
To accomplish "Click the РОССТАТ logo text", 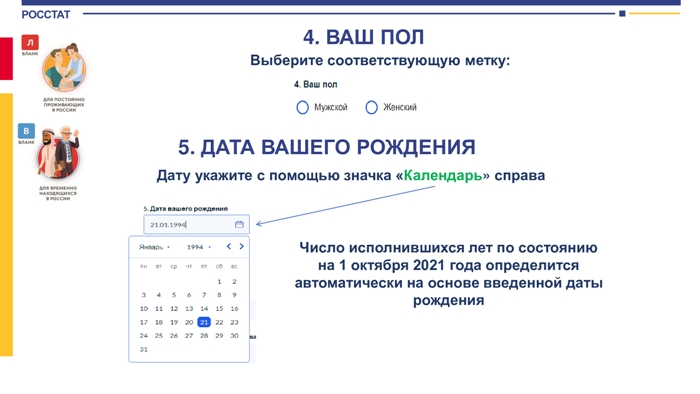I will 46,15.
